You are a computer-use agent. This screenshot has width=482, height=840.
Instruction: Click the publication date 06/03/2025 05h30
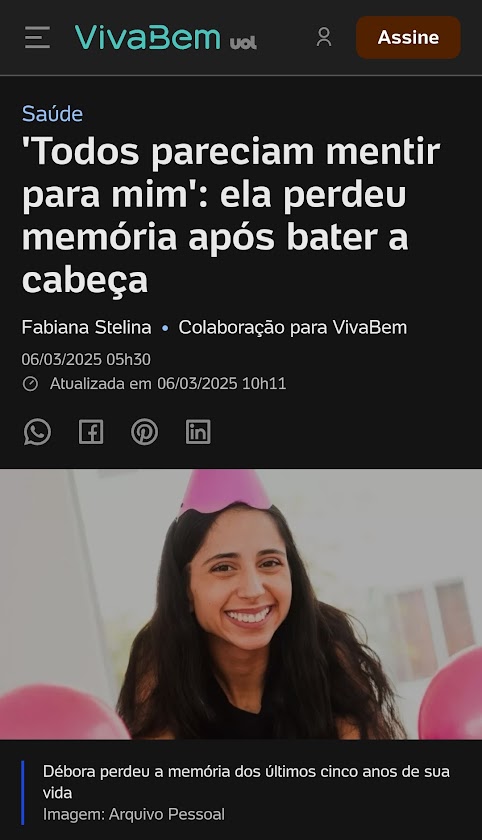click(x=86, y=359)
